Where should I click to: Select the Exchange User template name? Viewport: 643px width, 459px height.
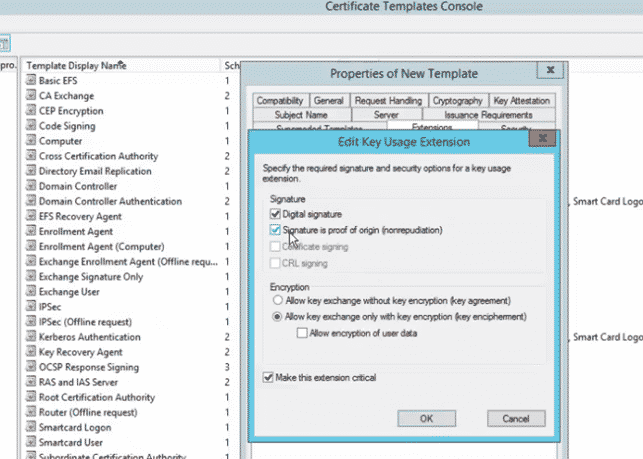69,292
